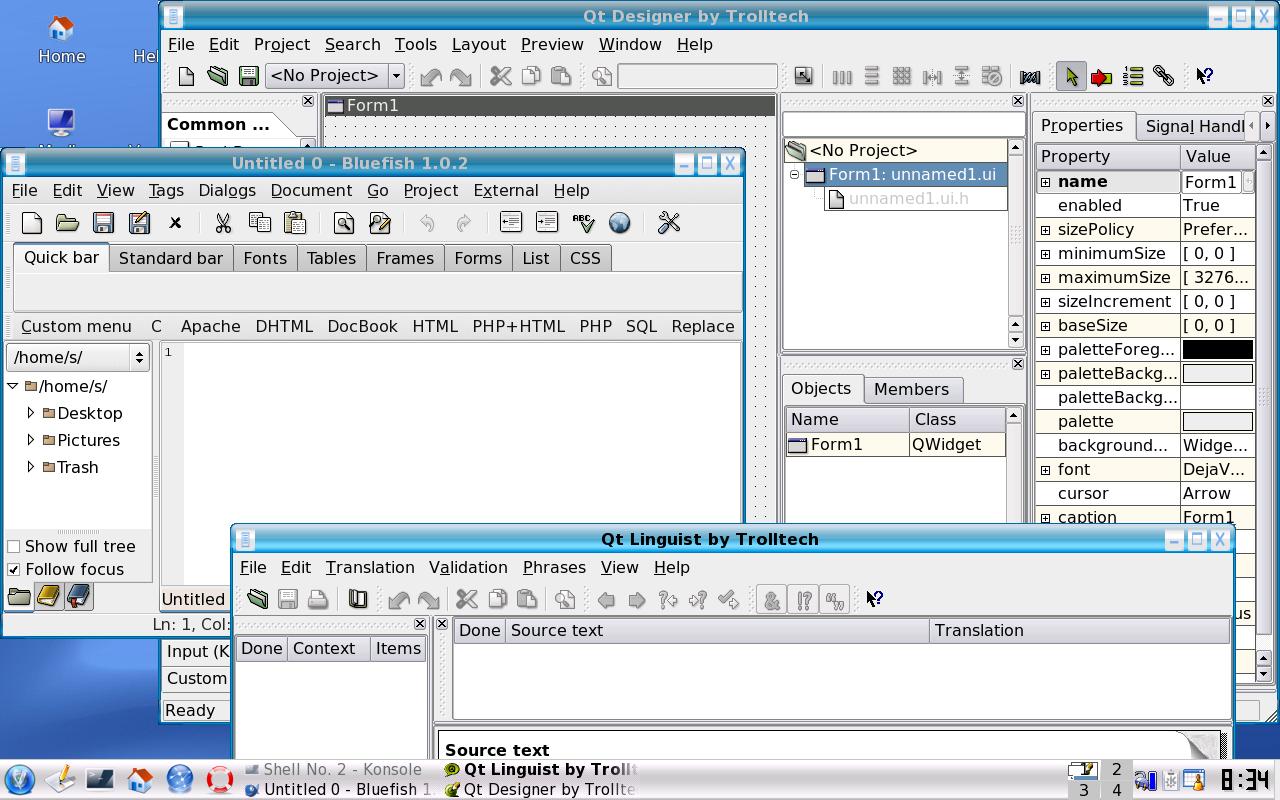Click What's This help icon in Qt Linguist
1280x800 pixels.
(x=874, y=599)
